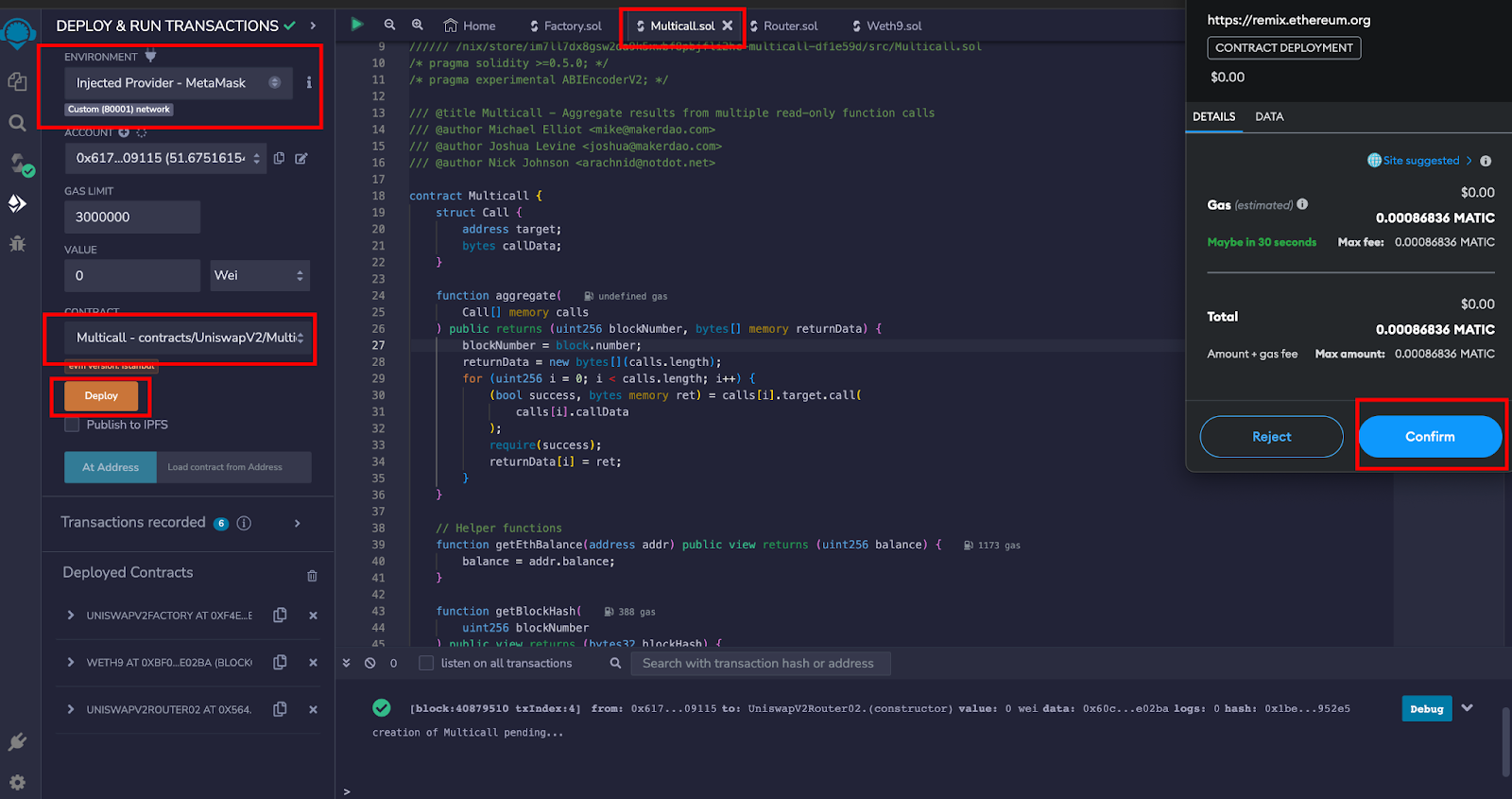Expand UNISWAPV2ROUTER02 deployed contract
The height and width of the screenshot is (799, 1512).
coord(71,709)
